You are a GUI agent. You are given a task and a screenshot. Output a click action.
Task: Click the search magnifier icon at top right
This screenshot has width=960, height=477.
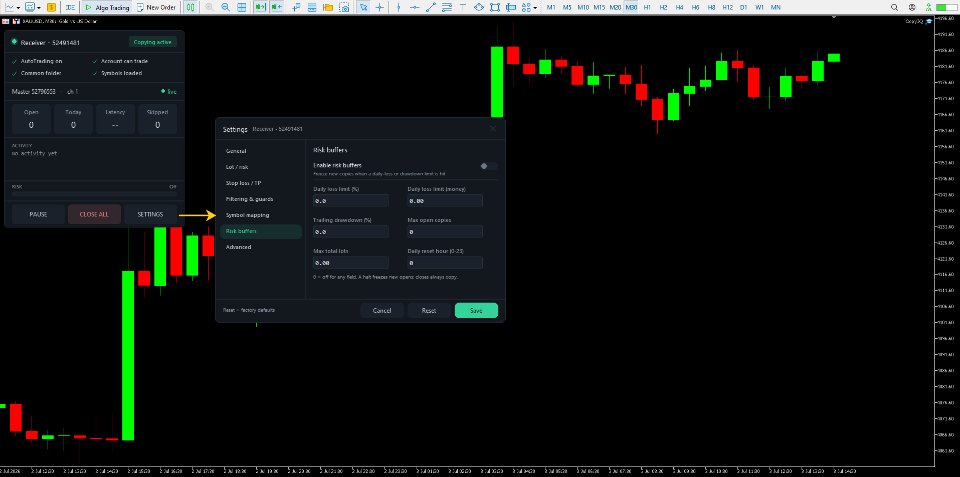(x=895, y=7)
